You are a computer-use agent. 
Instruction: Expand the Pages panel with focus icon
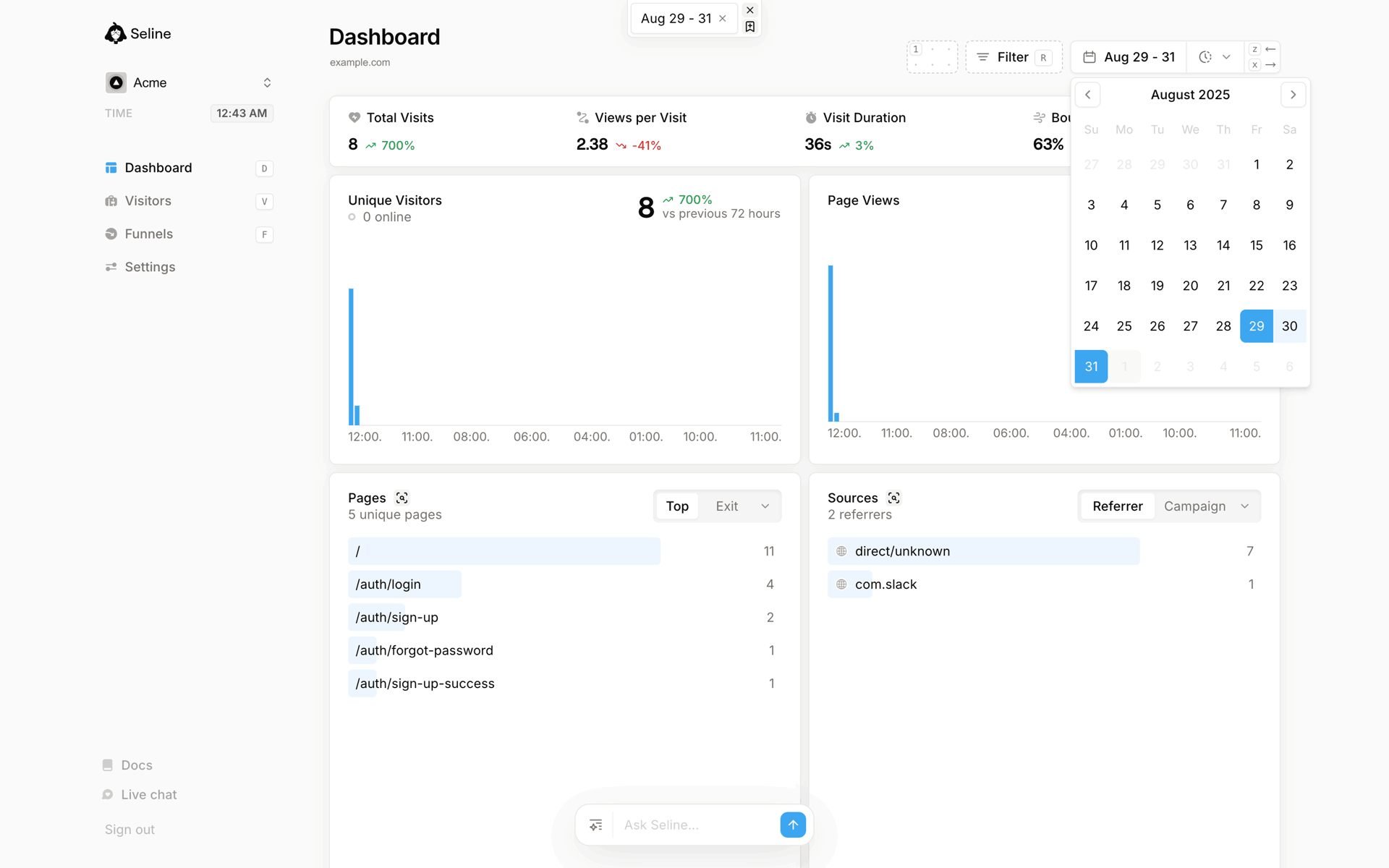tap(402, 498)
